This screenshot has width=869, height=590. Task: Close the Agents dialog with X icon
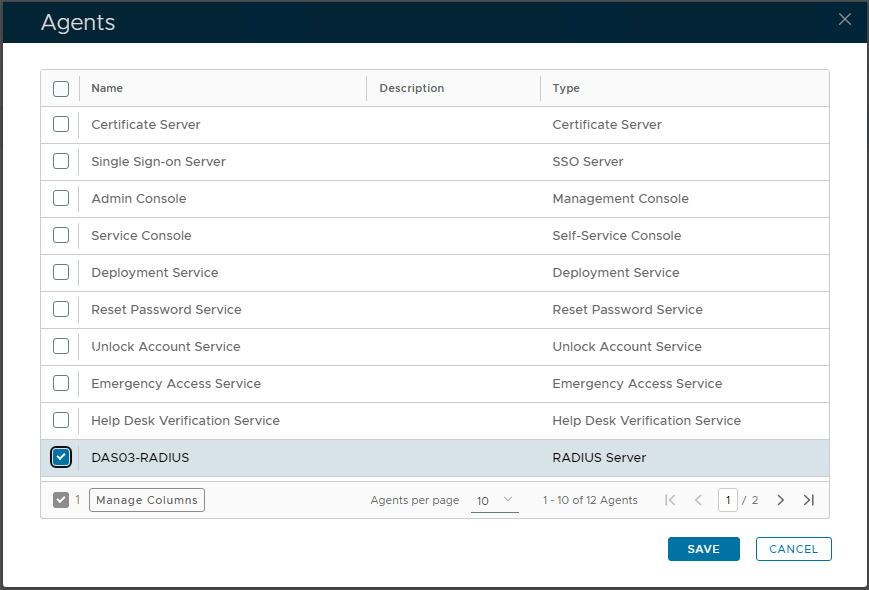click(845, 19)
